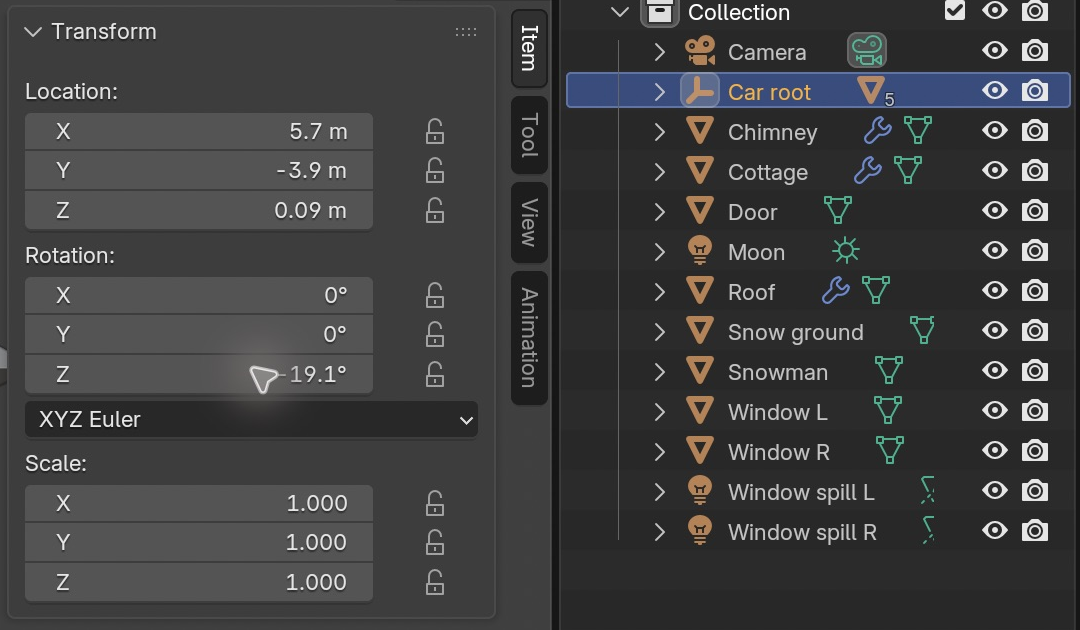Viewport: 1080px width, 630px height.
Task: Expand the Window L item
Action: (659, 411)
